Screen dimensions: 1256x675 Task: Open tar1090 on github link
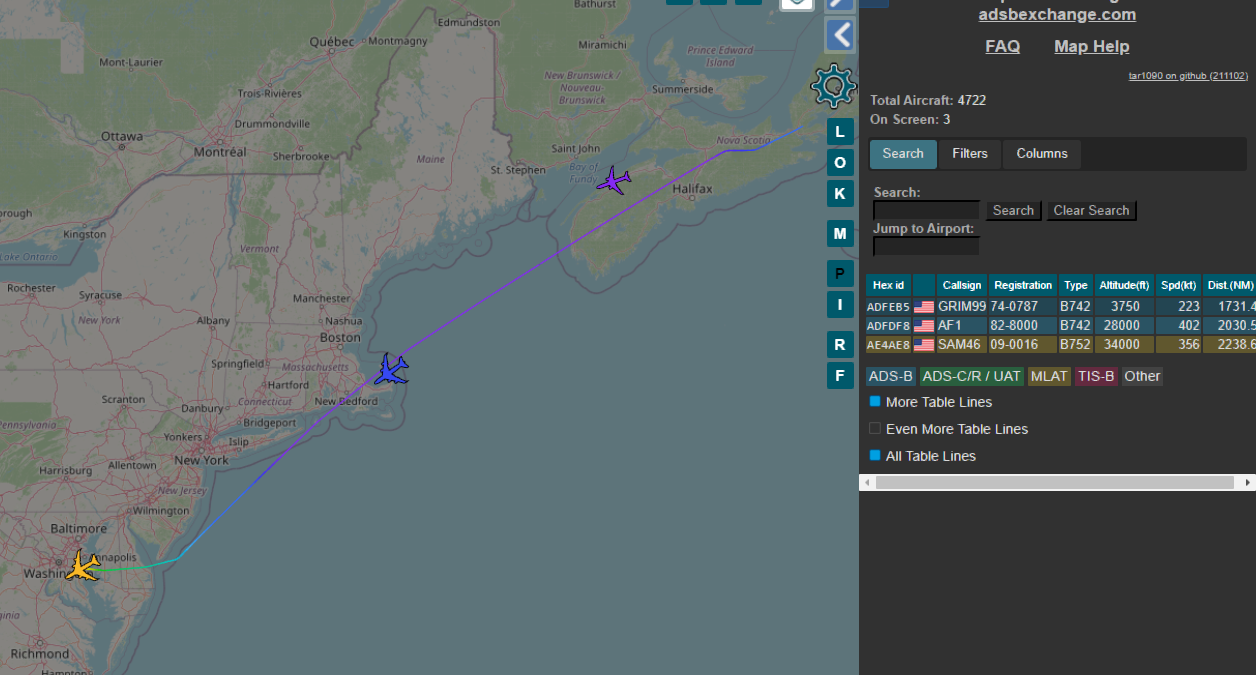[x=1188, y=76]
